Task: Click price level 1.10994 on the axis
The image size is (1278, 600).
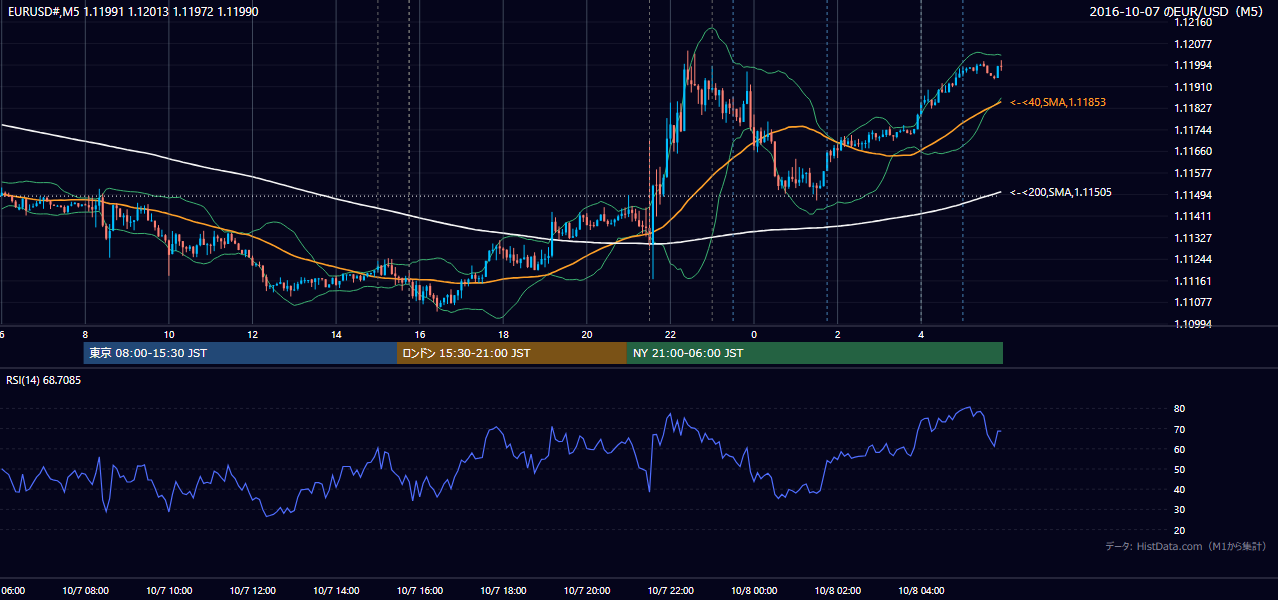Action: [x=1193, y=324]
